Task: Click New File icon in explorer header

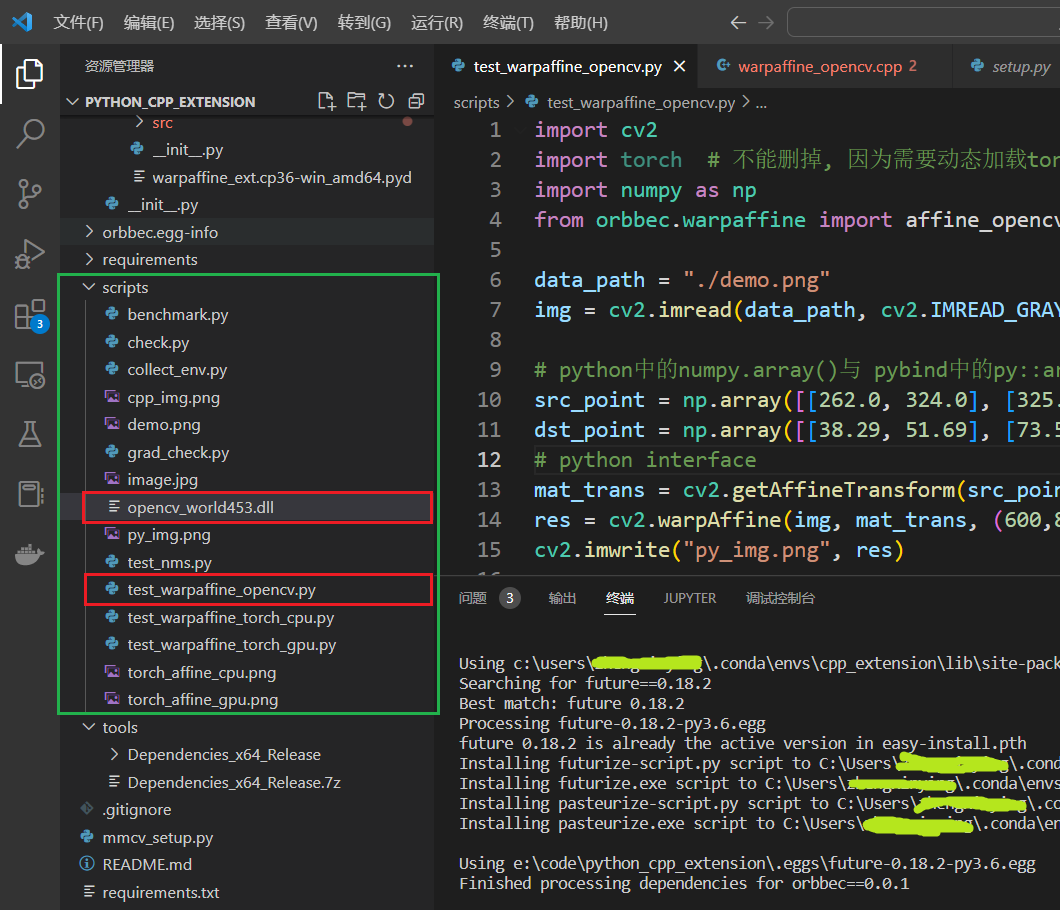Action: pyautogui.click(x=326, y=101)
